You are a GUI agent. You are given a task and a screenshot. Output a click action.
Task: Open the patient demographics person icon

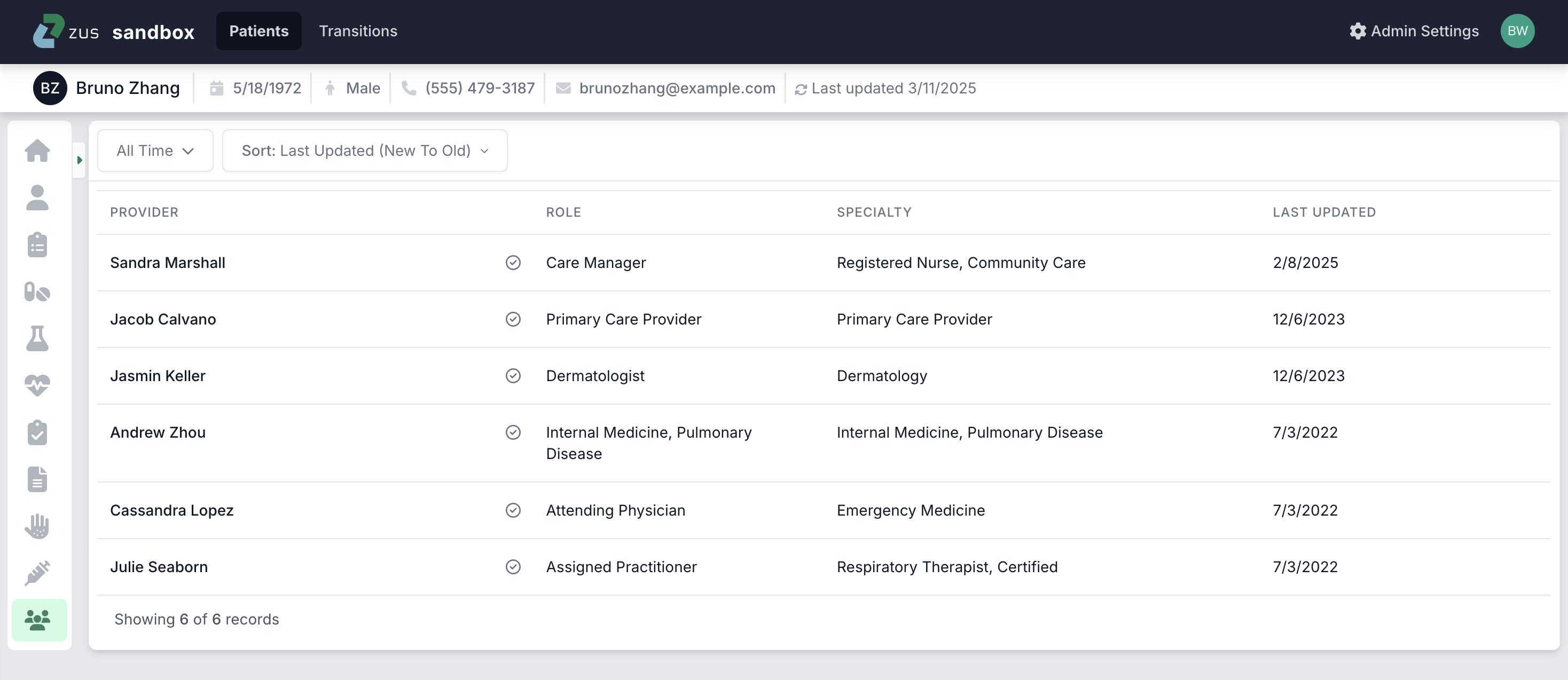pyautogui.click(x=38, y=197)
